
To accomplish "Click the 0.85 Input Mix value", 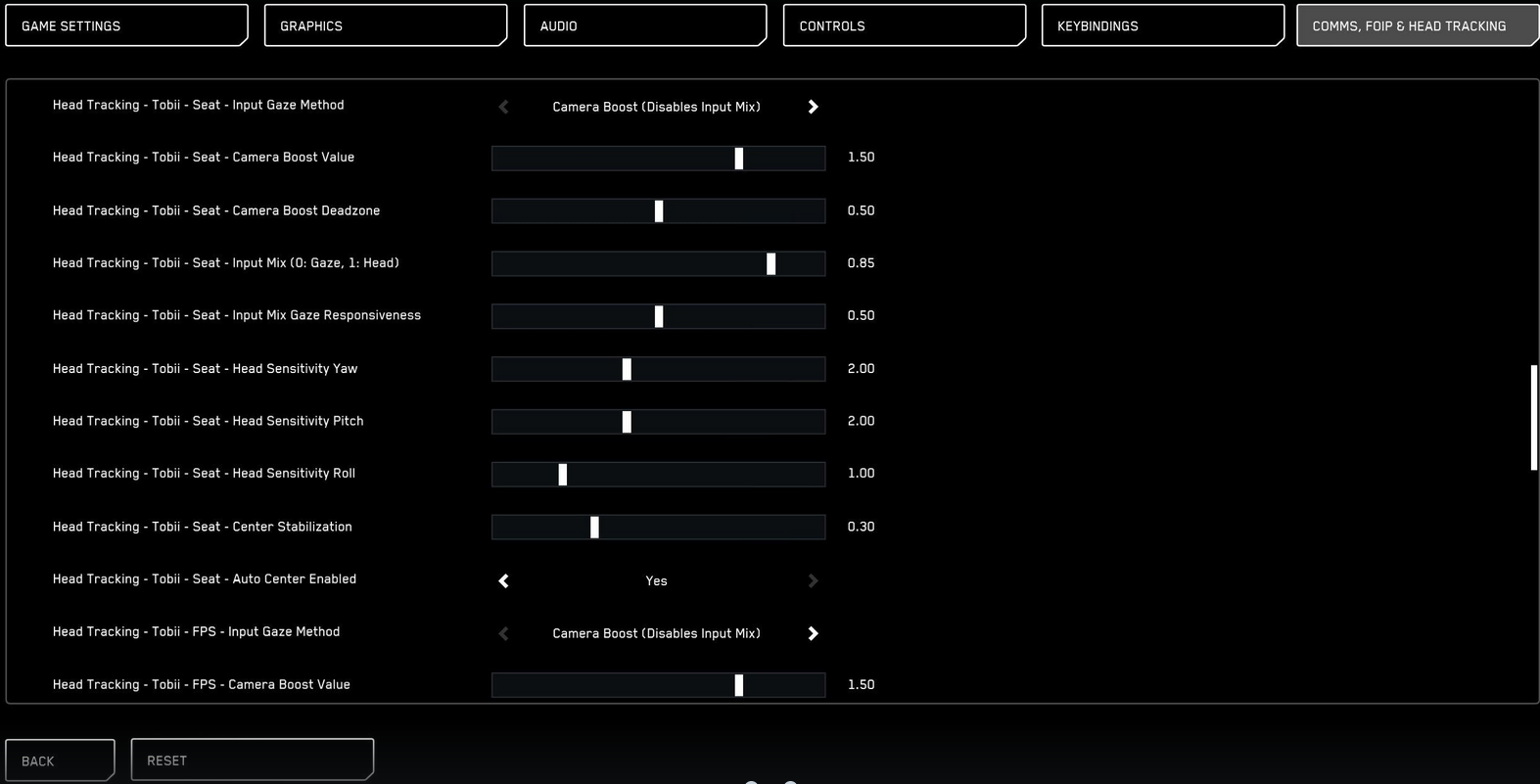I will coord(861,262).
